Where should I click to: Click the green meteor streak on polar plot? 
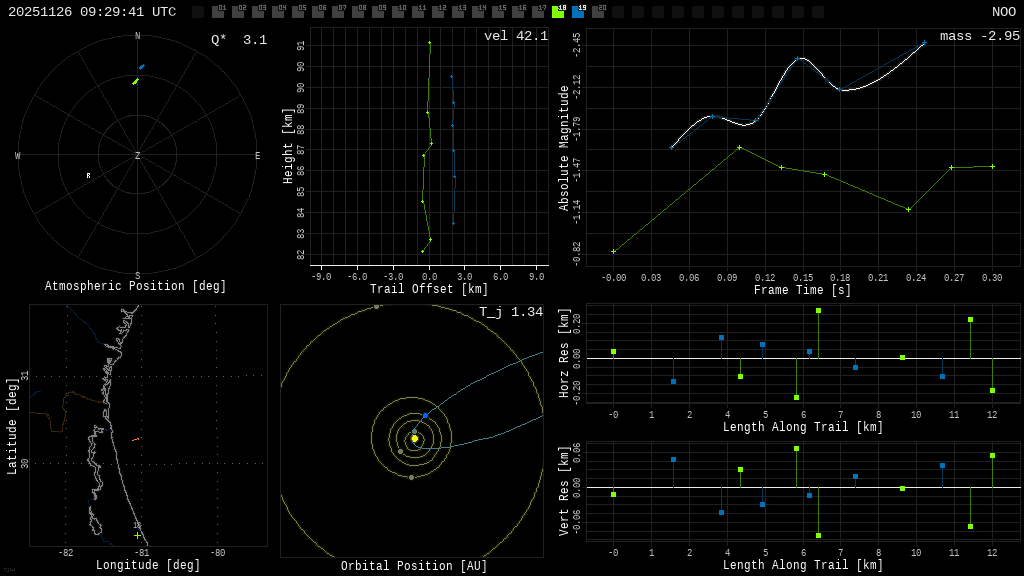135,82
